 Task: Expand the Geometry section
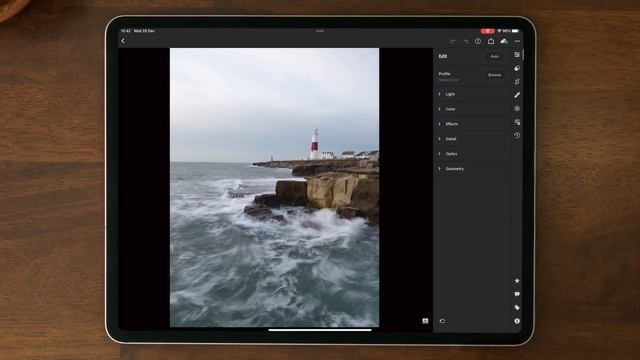[x=472, y=169]
